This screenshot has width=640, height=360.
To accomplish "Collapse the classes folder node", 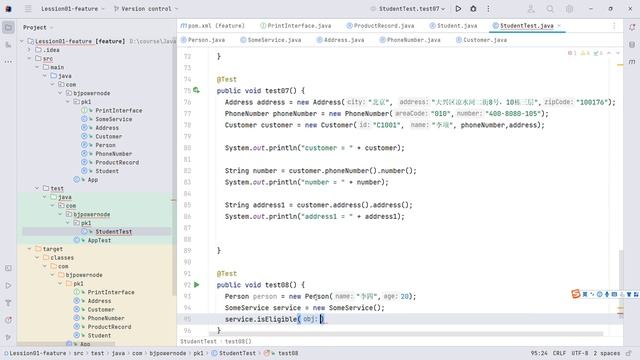I will click(37, 258).
